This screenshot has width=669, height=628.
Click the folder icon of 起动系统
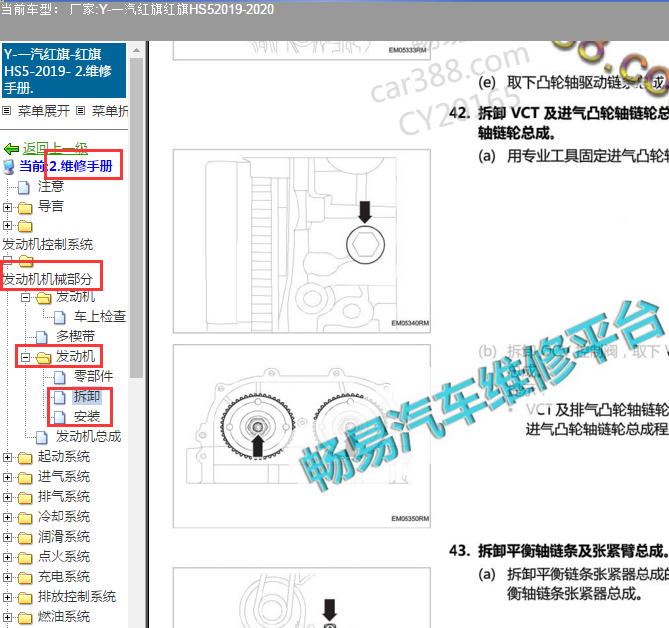26,458
